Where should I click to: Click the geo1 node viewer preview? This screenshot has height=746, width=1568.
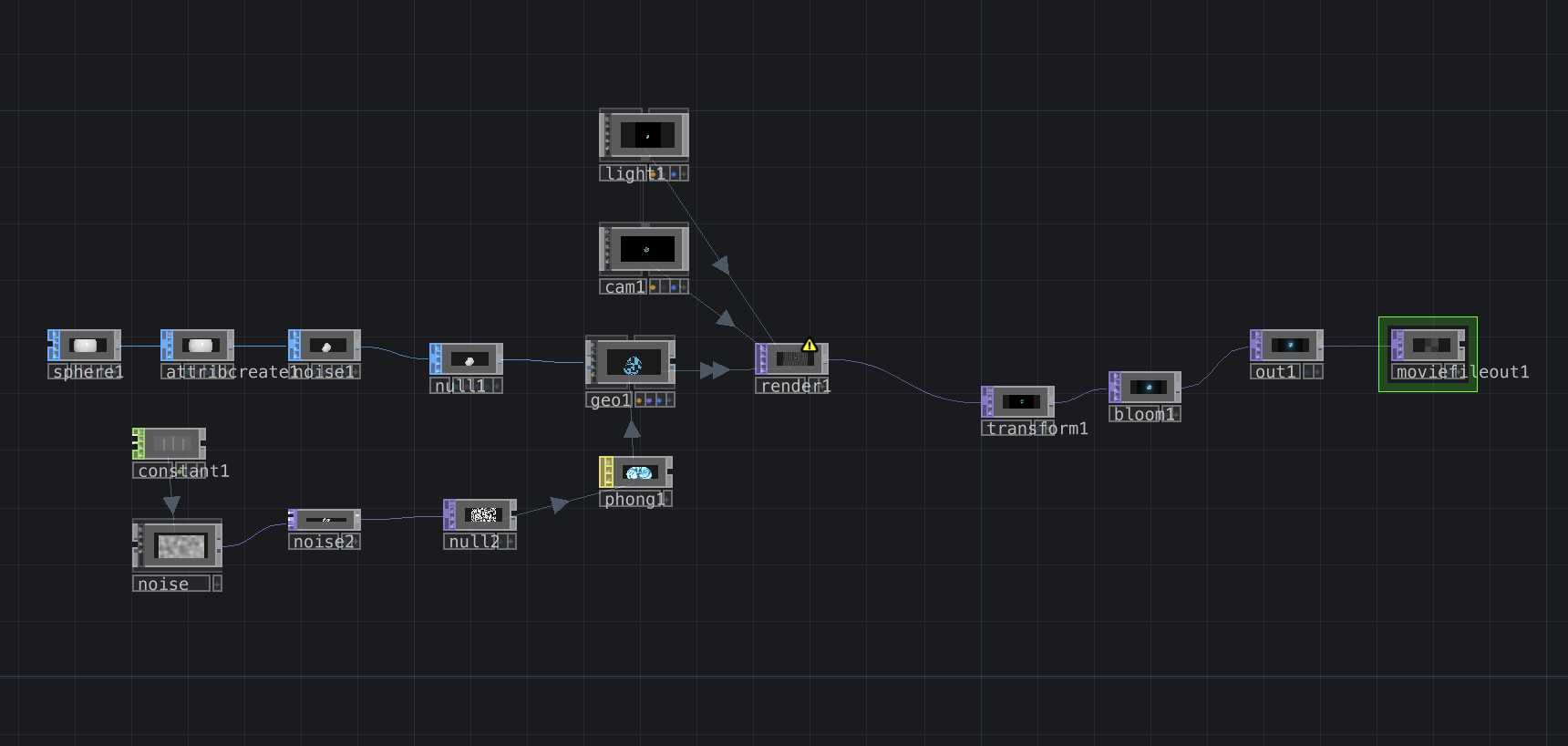tap(633, 365)
